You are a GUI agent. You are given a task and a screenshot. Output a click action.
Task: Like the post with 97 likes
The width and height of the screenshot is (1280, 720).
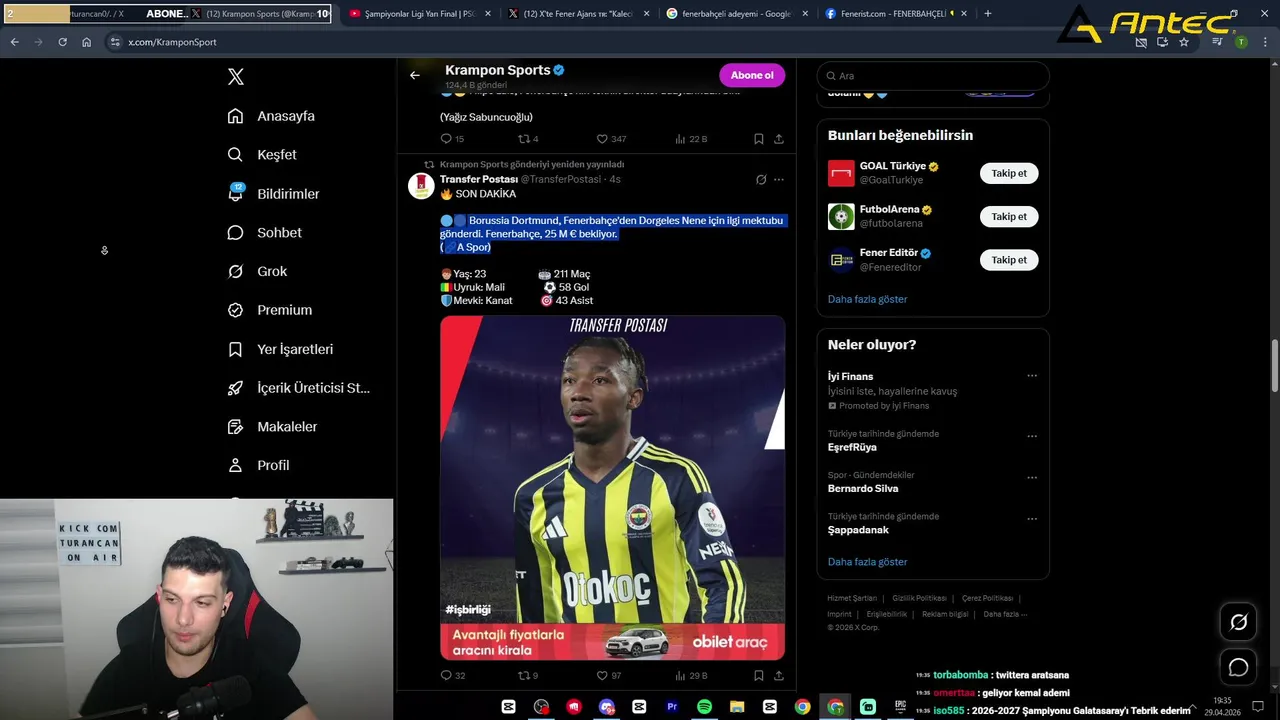click(608, 676)
